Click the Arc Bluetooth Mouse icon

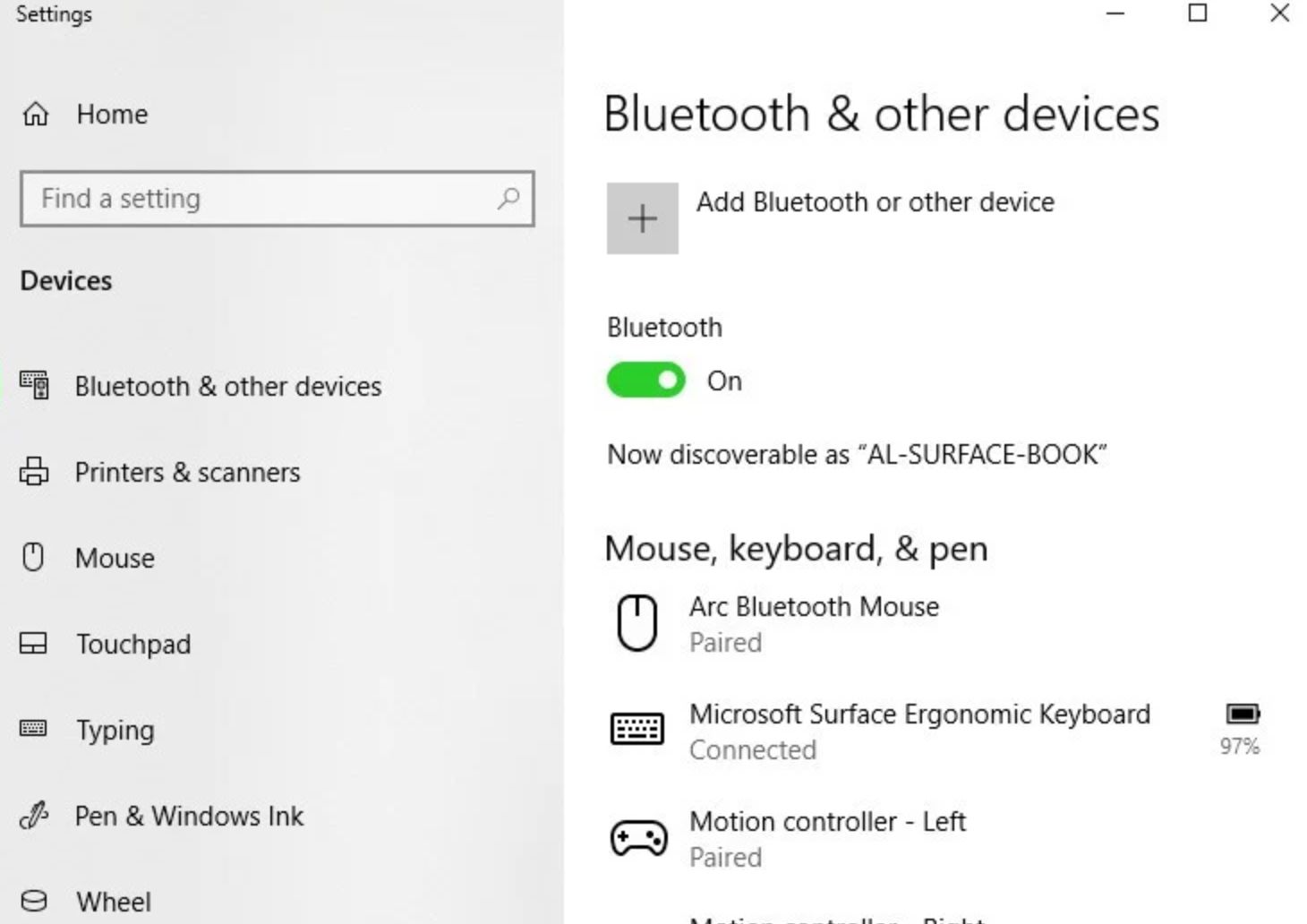coord(637,621)
